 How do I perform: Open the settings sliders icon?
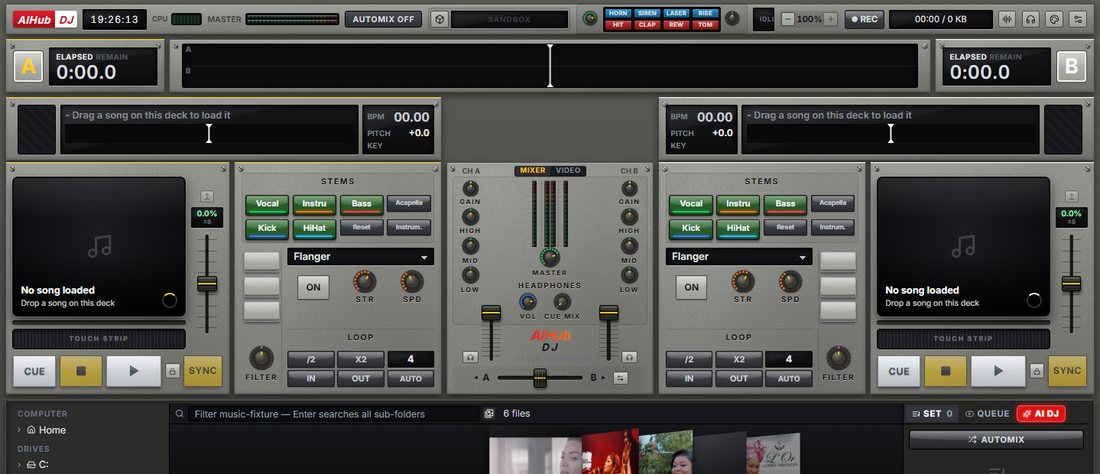point(1077,19)
